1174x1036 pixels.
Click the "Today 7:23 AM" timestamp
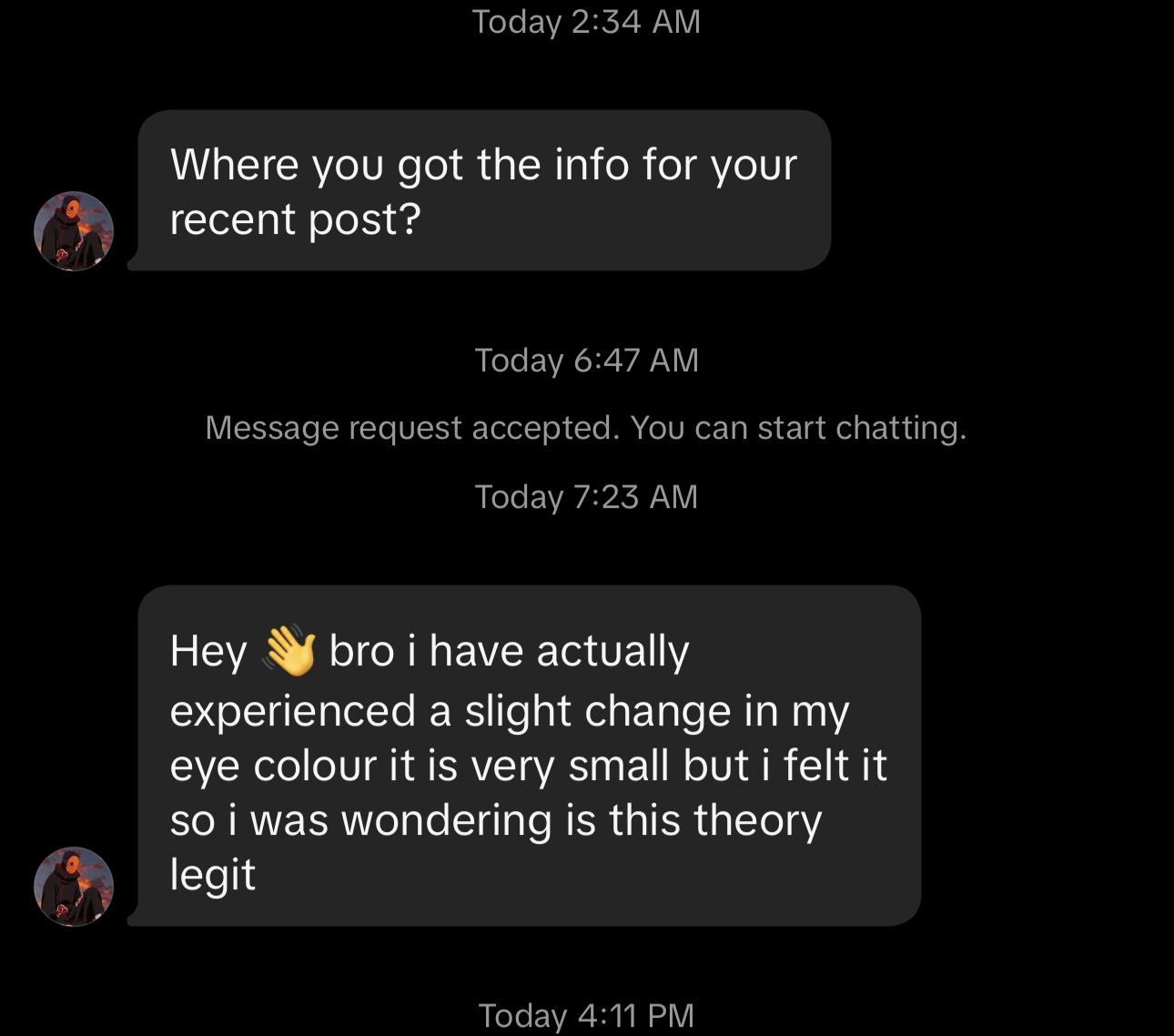click(x=586, y=497)
